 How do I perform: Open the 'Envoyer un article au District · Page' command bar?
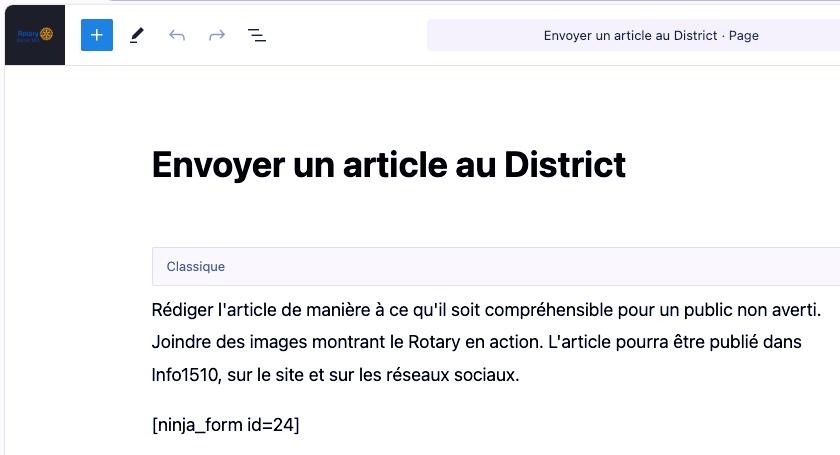[634, 35]
